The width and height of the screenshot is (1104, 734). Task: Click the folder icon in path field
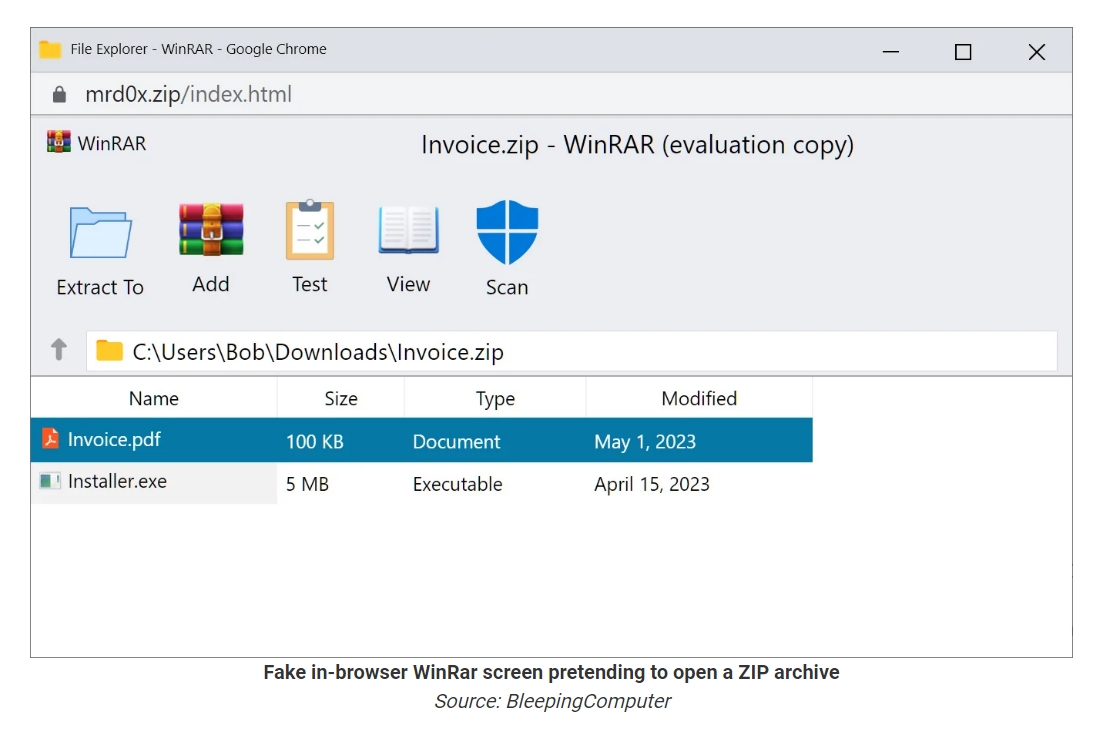[109, 350]
